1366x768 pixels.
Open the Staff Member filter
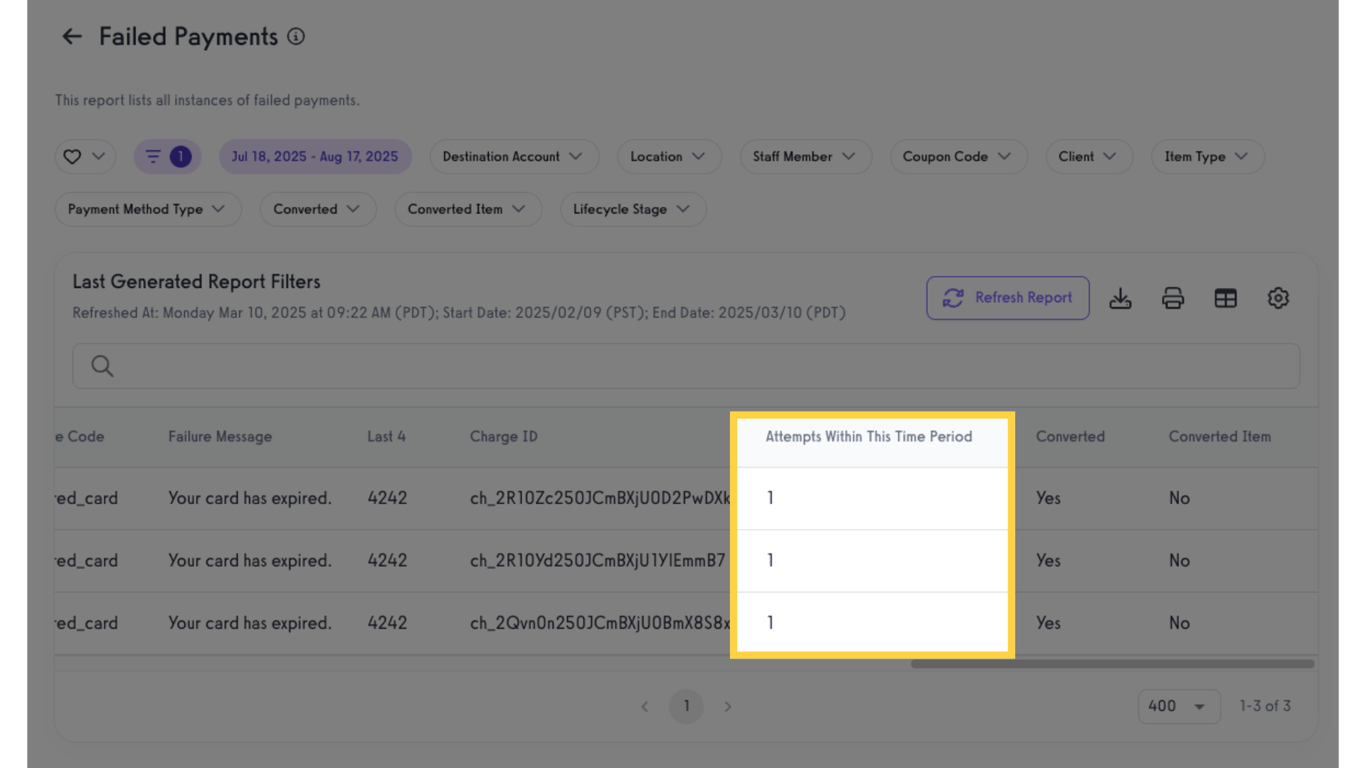pos(805,157)
